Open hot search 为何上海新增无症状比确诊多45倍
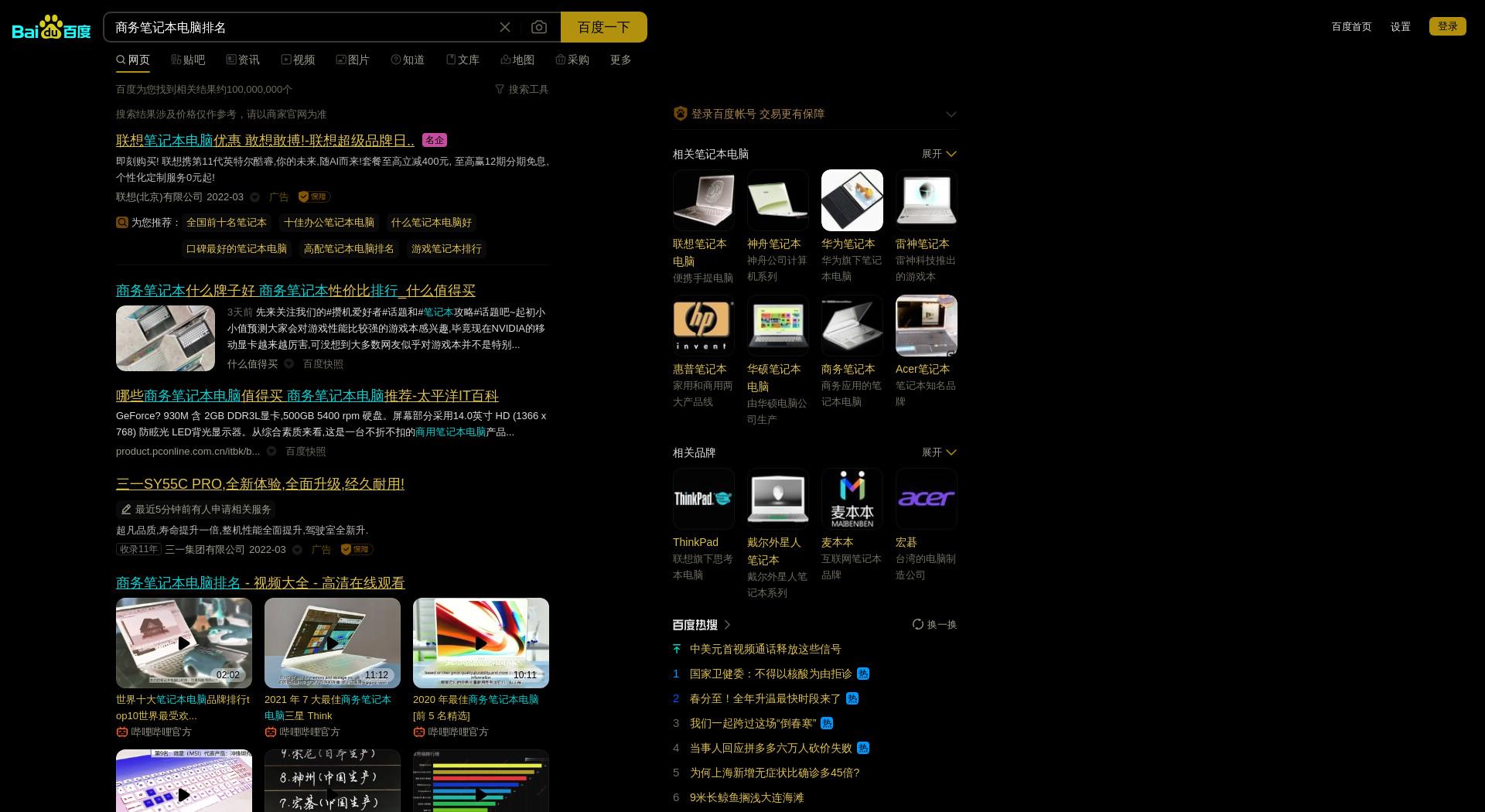The height and width of the screenshot is (812, 1485). [x=774, y=773]
